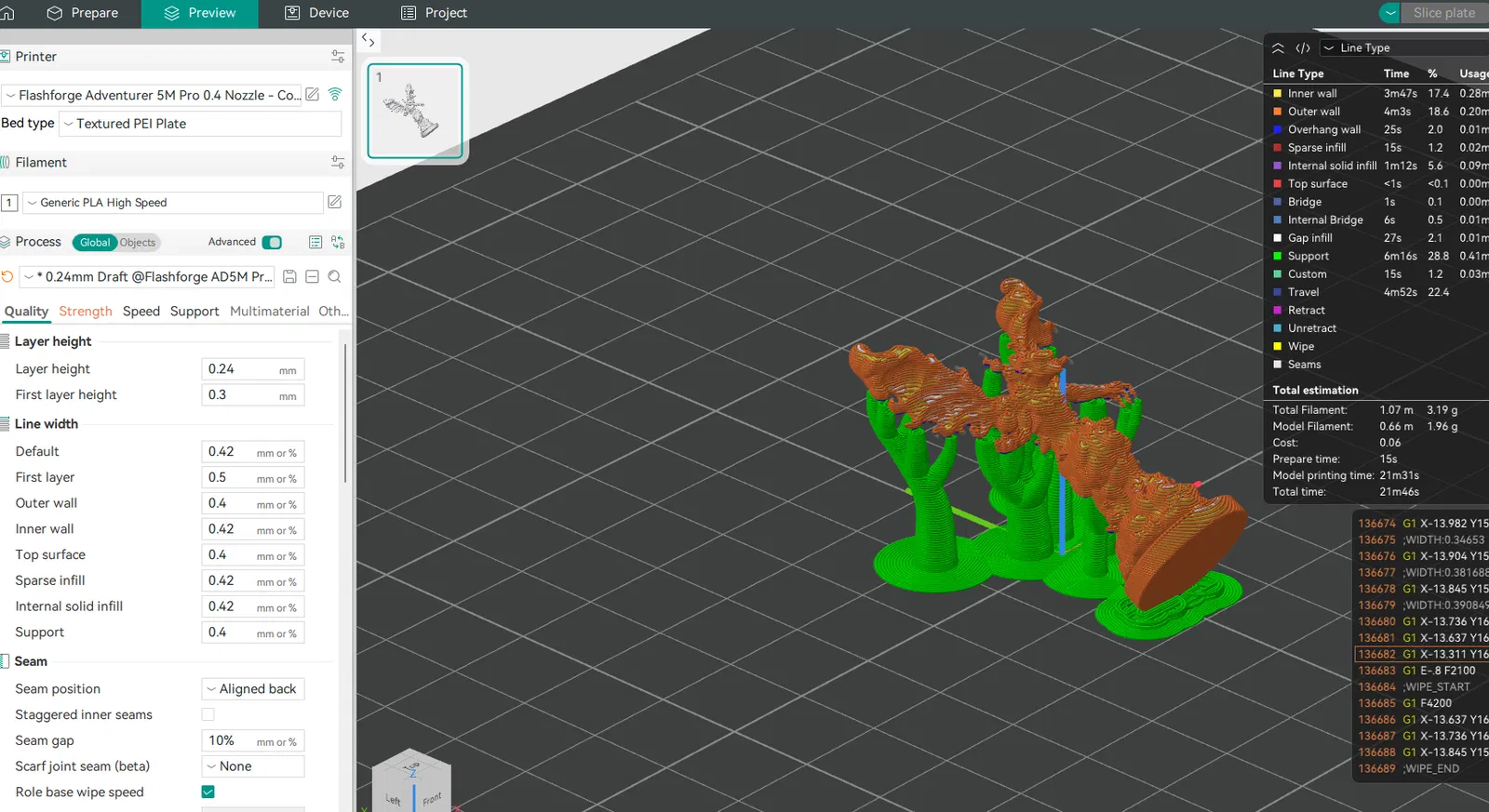Select the plate 1 thumbnail
Viewport: 1489px width, 812px height.
tap(415, 111)
